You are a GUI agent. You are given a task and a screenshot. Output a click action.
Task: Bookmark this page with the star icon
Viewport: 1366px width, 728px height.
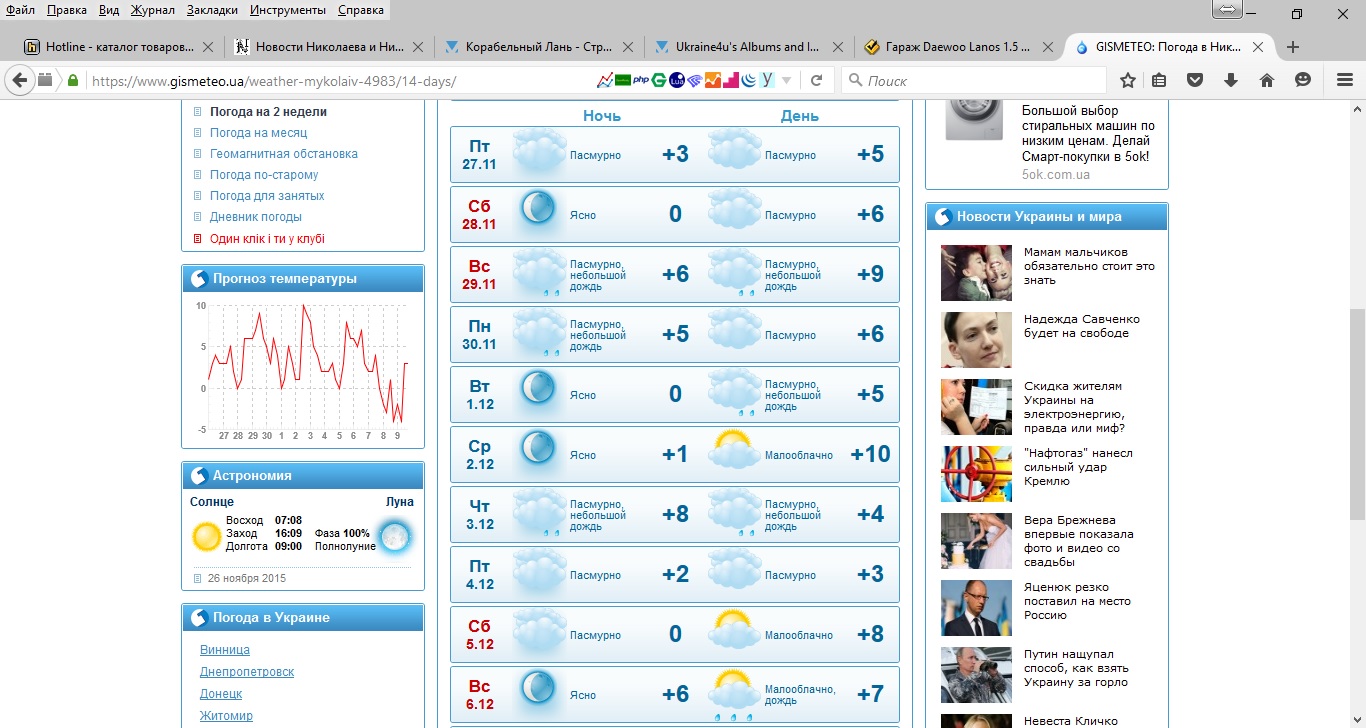[x=1128, y=81]
